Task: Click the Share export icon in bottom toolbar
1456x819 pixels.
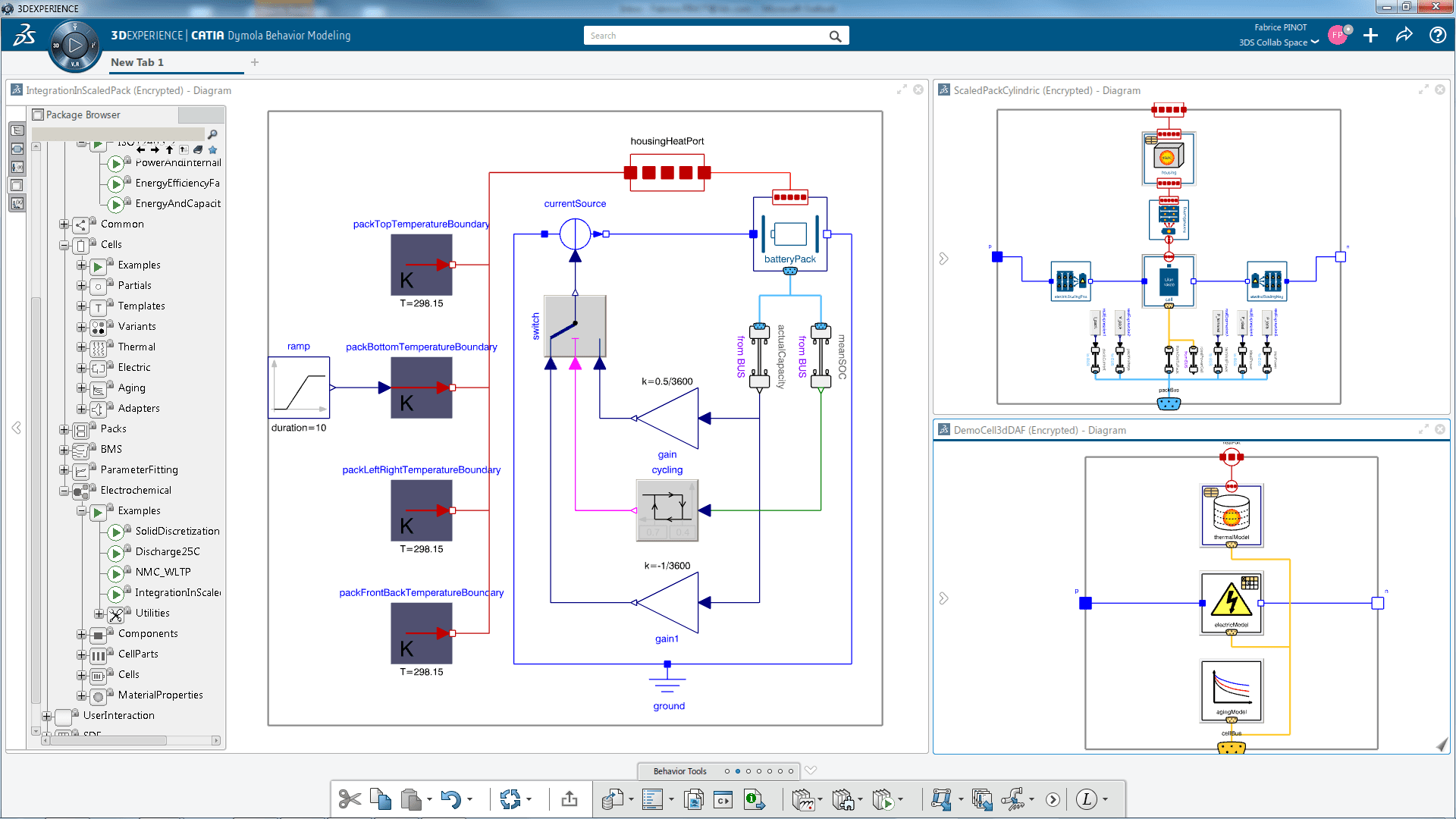Action: [x=570, y=799]
